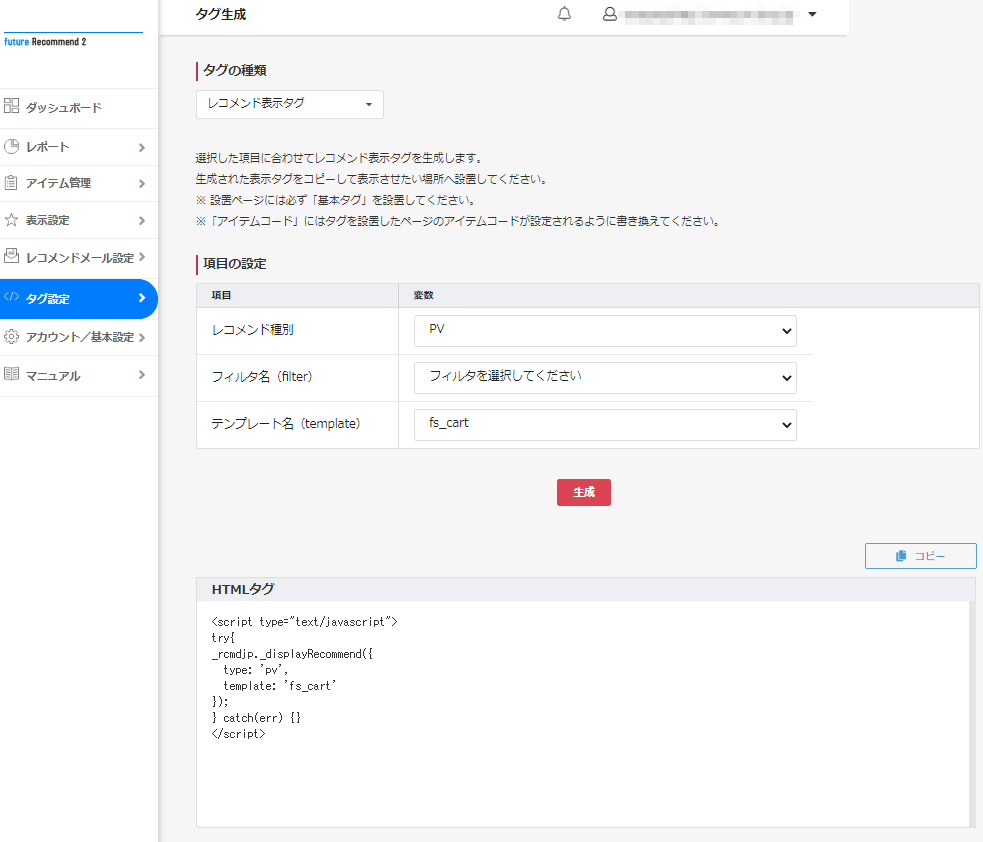Open the タグの種類 dropdown showing レコメンド表示タグ
983x842 pixels.
point(290,104)
